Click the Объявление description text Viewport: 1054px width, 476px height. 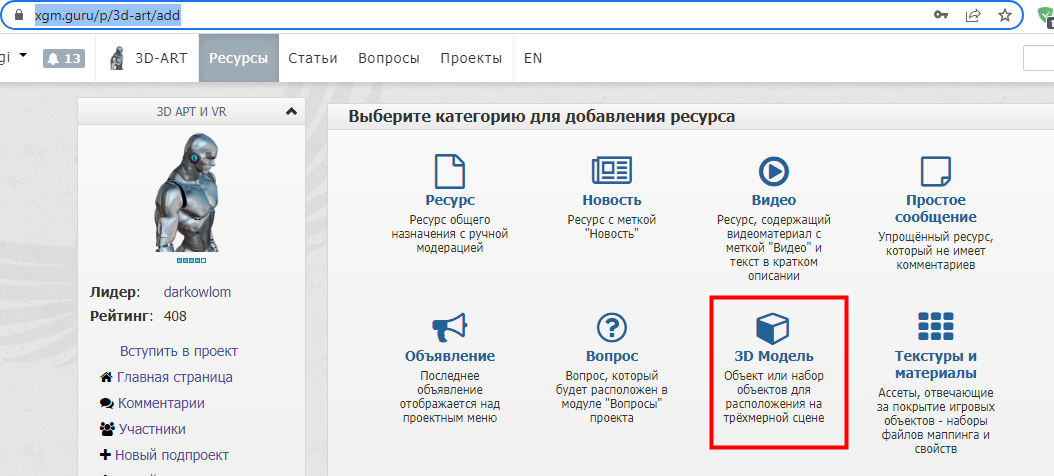click(450, 397)
